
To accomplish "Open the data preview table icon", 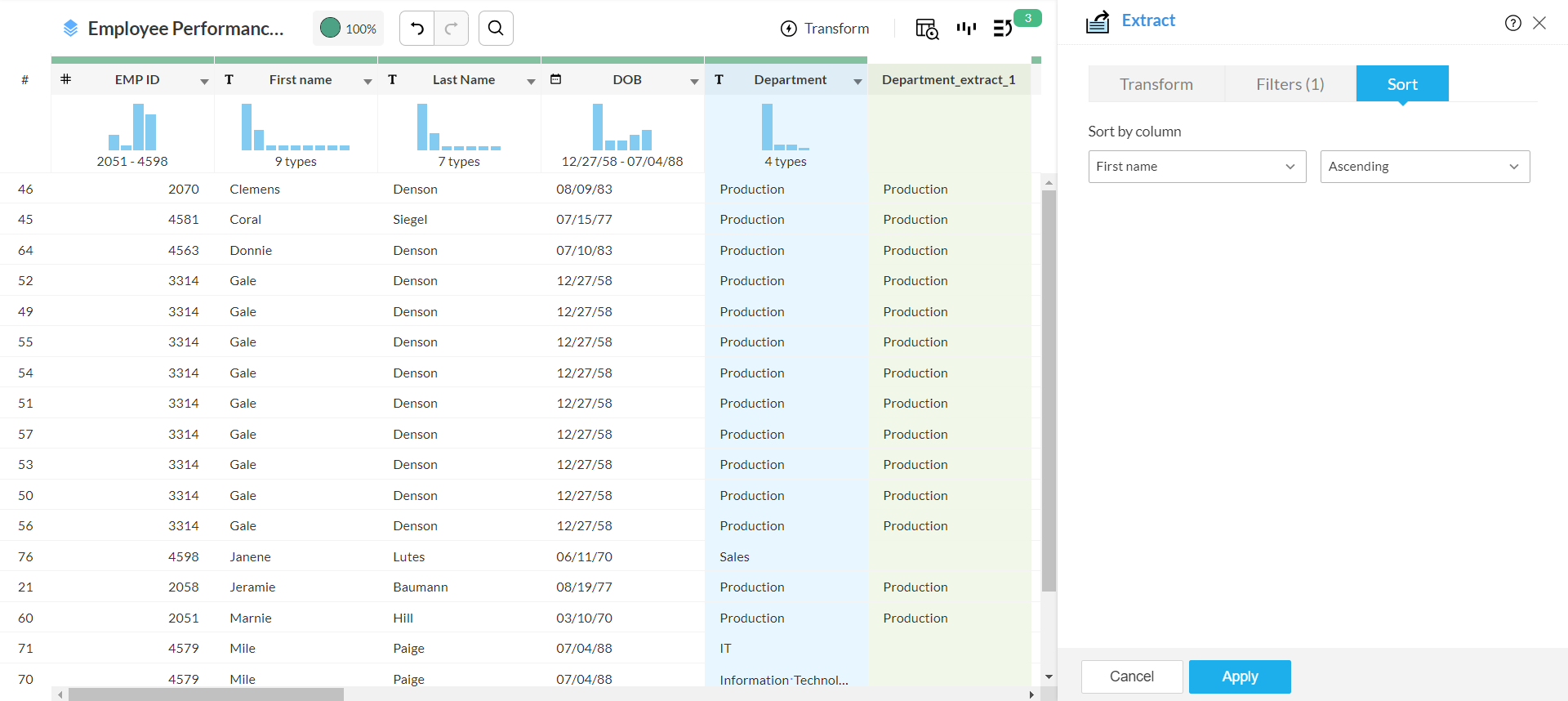I will tap(926, 29).
